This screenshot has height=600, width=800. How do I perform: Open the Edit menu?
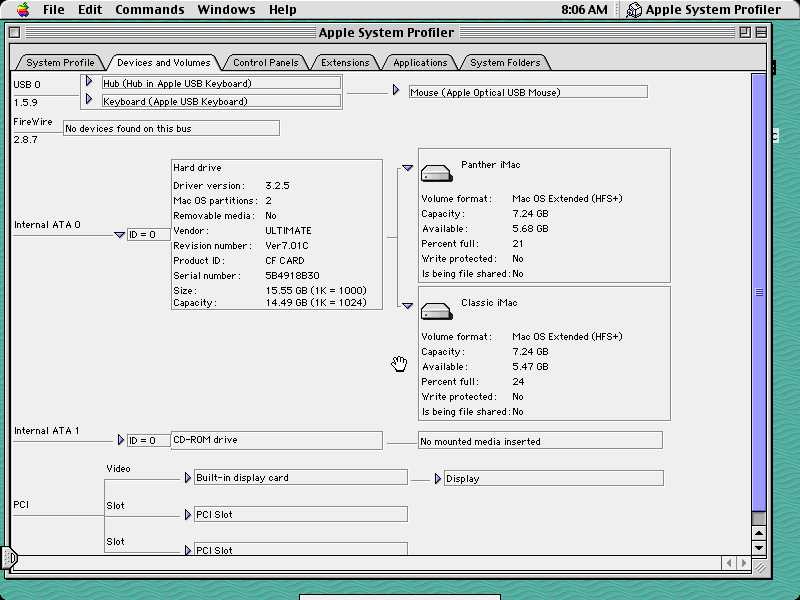point(90,10)
